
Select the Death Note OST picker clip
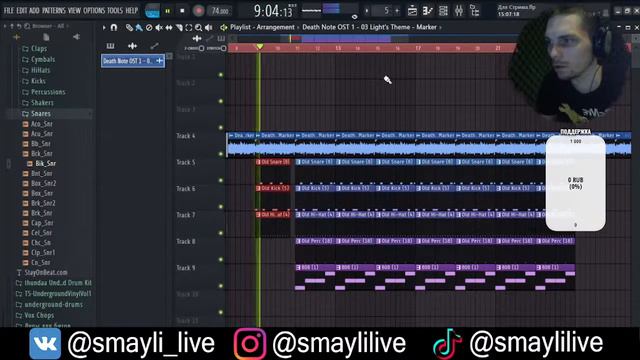133,61
